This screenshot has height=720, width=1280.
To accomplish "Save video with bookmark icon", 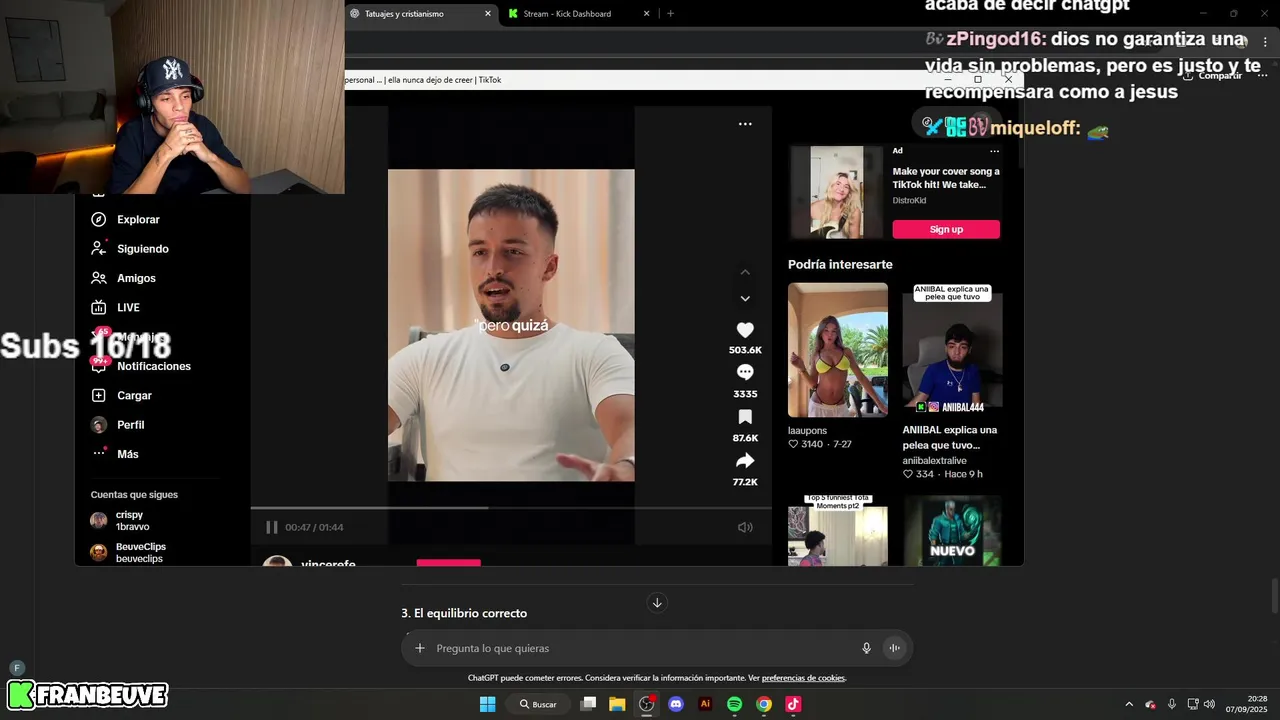I will tap(745, 417).
